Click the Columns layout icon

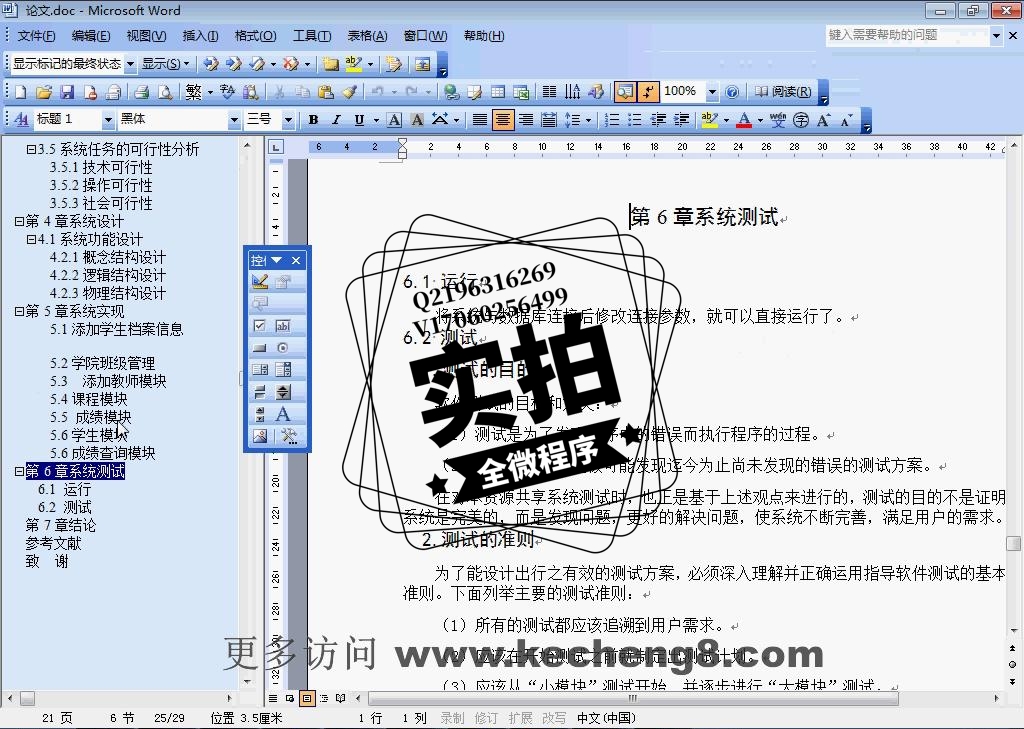[x=550, y=92]
